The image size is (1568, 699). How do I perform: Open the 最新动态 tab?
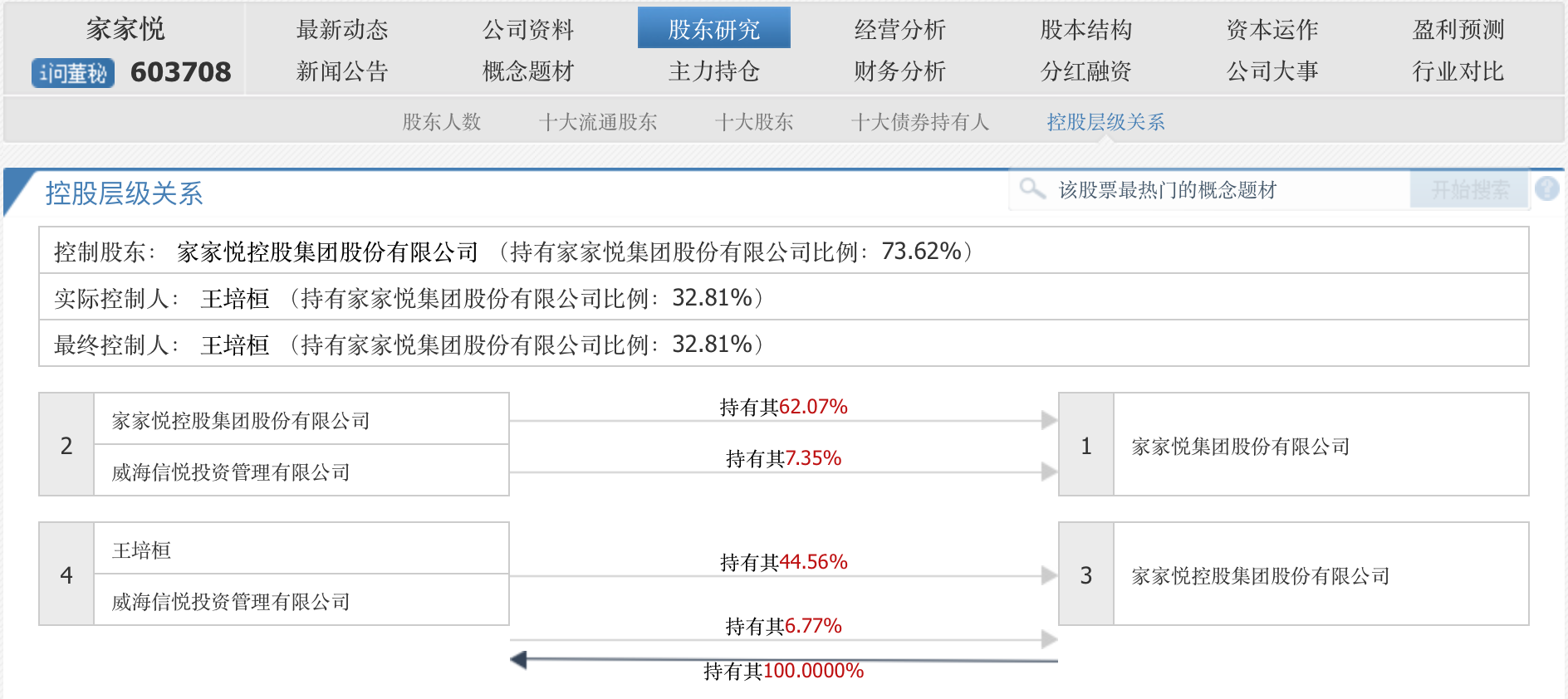[342, 30]
